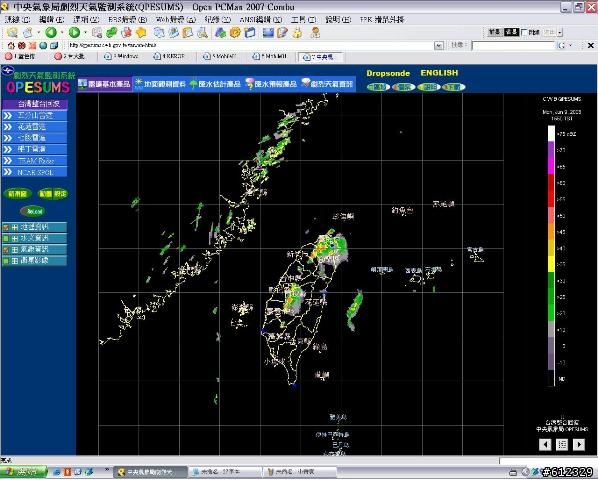This screenshot has width=598, height=480.
Task: Toggle first checked sidebar layer checkbox
Action: point(6,227)
